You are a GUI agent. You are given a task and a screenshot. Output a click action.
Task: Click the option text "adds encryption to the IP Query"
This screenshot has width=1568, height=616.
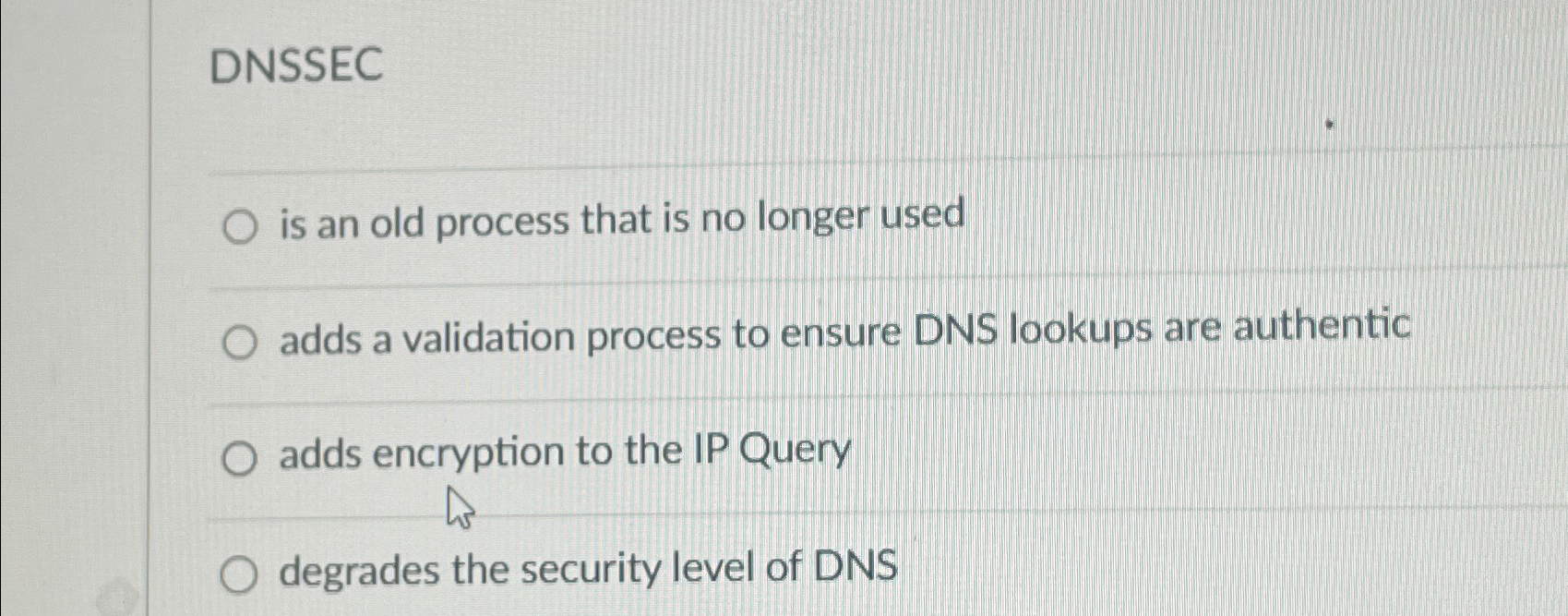point(565,452)
